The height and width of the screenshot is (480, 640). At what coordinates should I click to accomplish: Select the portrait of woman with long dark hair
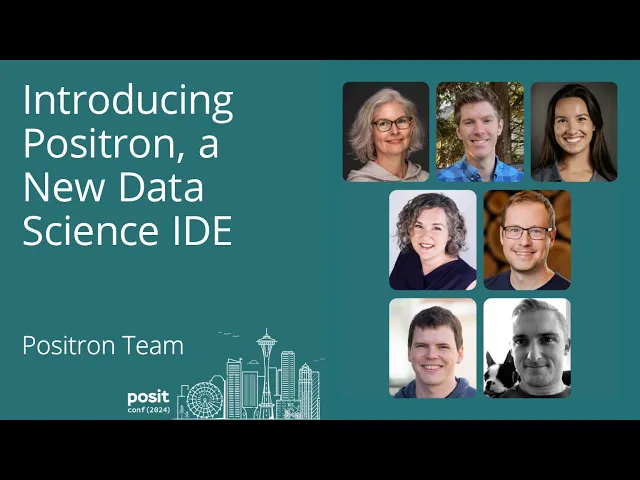point(574,132)
